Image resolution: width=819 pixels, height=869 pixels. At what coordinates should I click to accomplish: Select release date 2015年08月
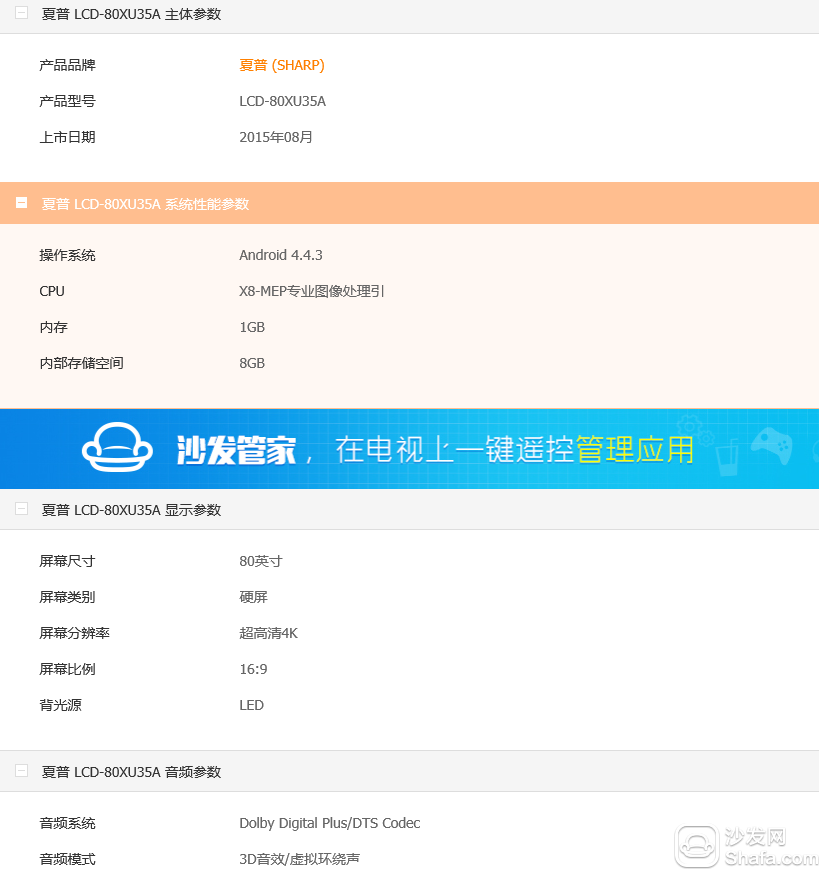276,137
